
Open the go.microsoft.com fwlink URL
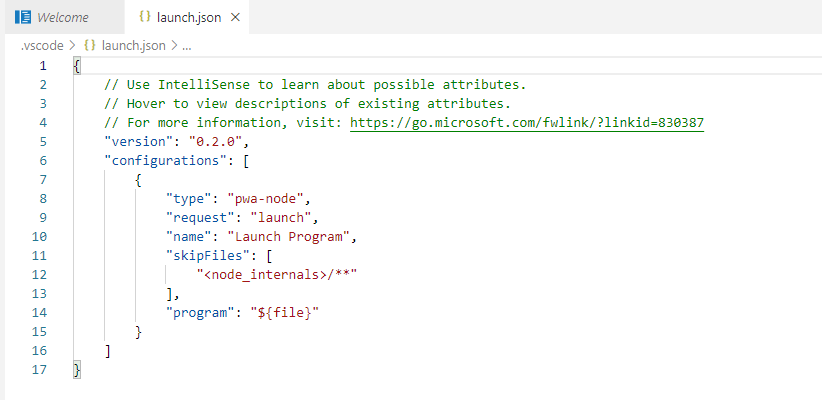pyautogui.click(x=527, y=123)
